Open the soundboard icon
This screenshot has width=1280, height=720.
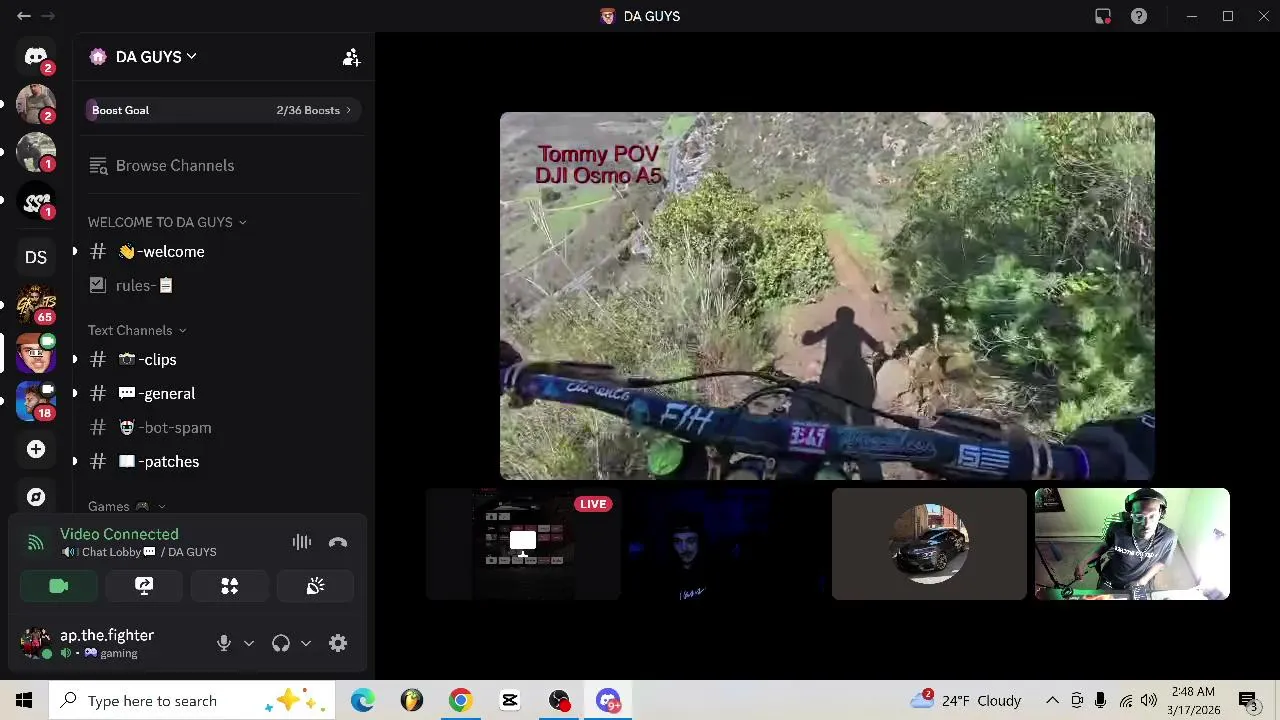pyautogui.click(x=315, y=586)
